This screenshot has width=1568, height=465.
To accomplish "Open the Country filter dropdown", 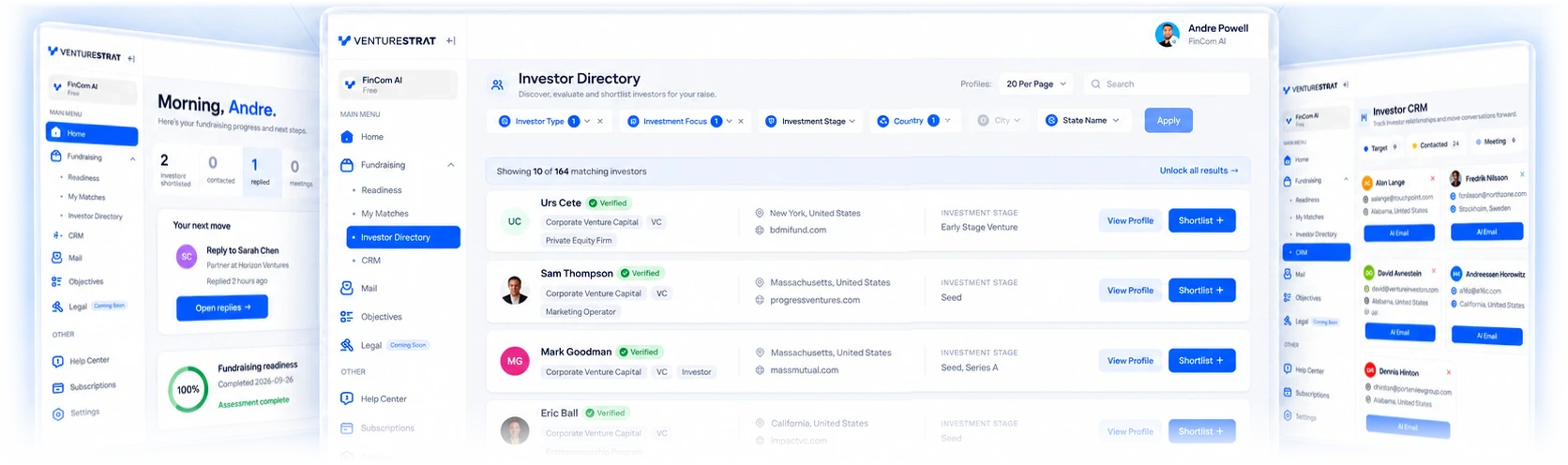I will 914,121.
